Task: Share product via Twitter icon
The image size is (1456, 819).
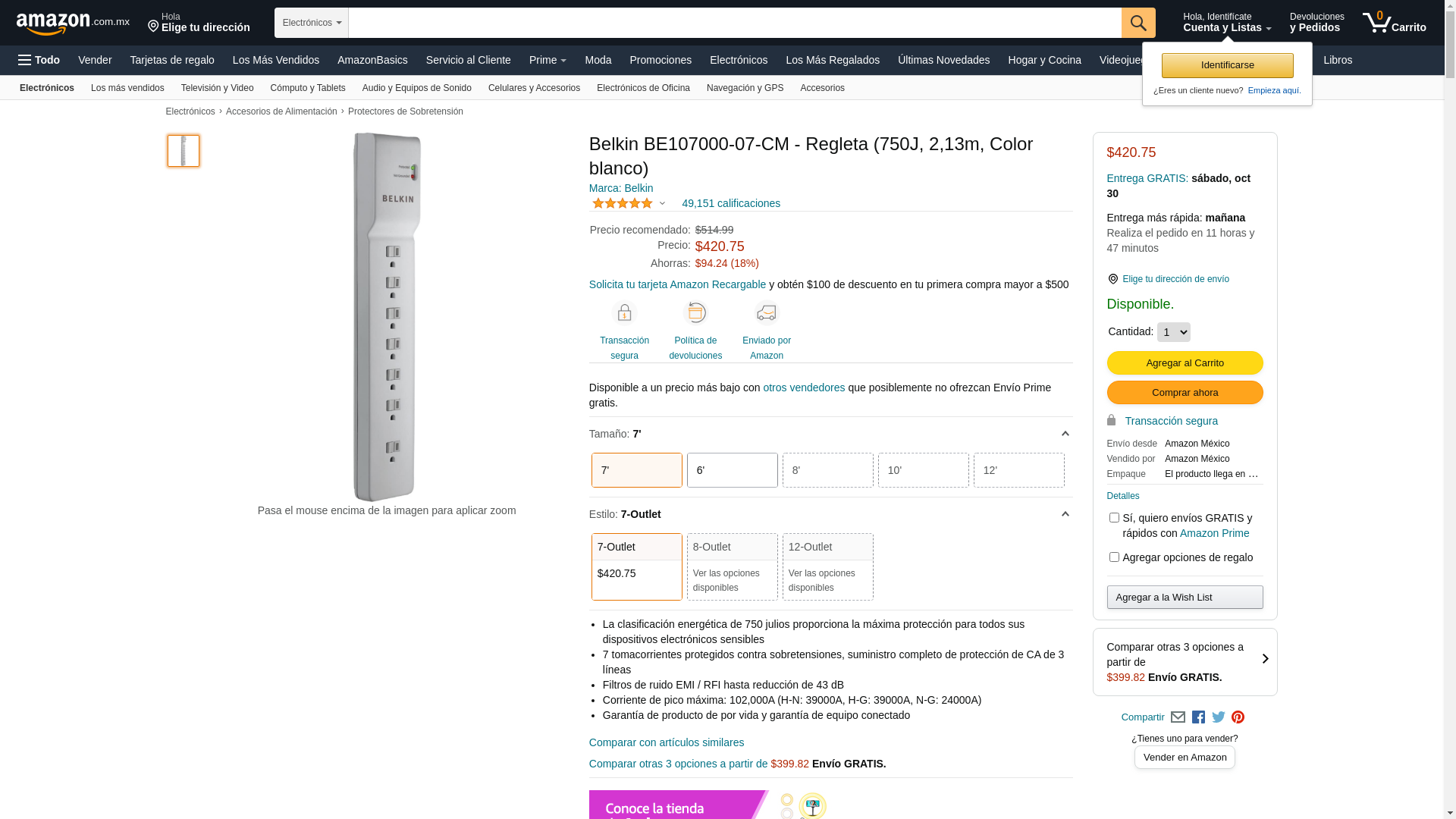Action: [x=1219, y=717]
